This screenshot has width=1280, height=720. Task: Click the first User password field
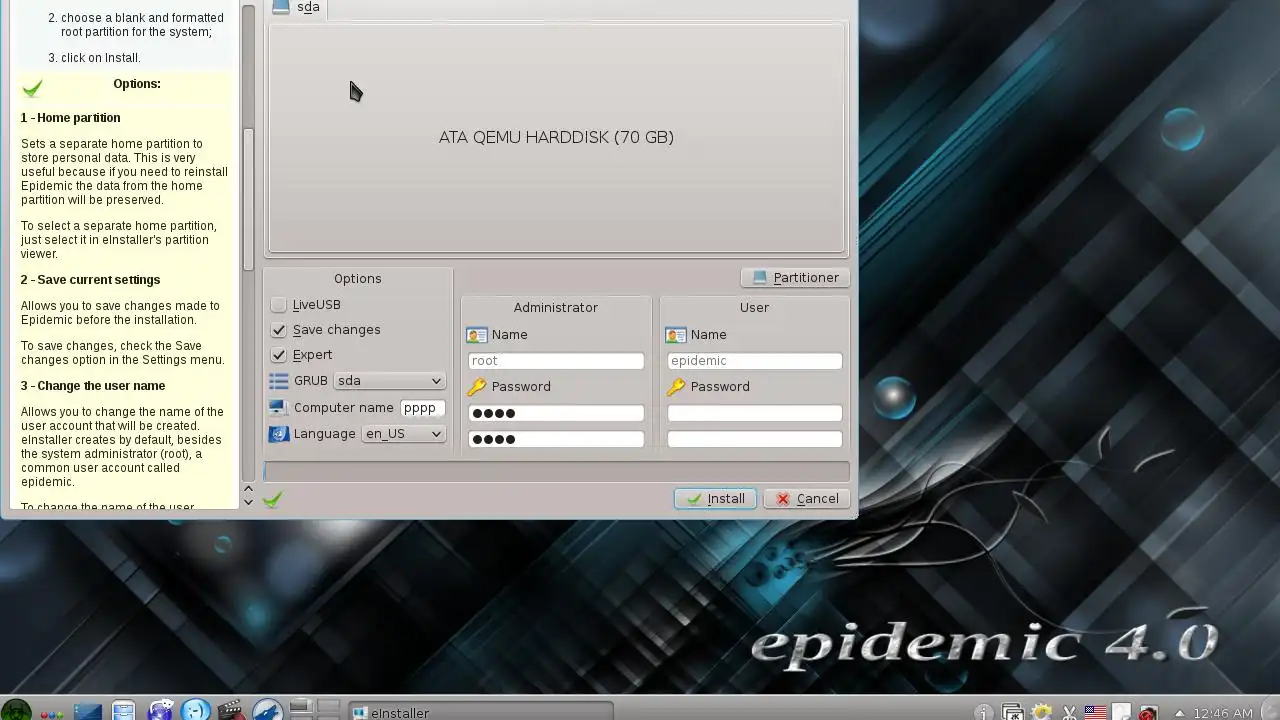tap(755, 413)
